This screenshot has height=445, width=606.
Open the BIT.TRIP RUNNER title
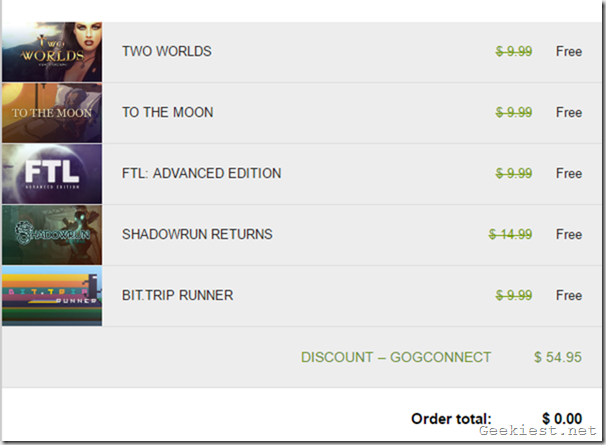[x=177, y=295]
